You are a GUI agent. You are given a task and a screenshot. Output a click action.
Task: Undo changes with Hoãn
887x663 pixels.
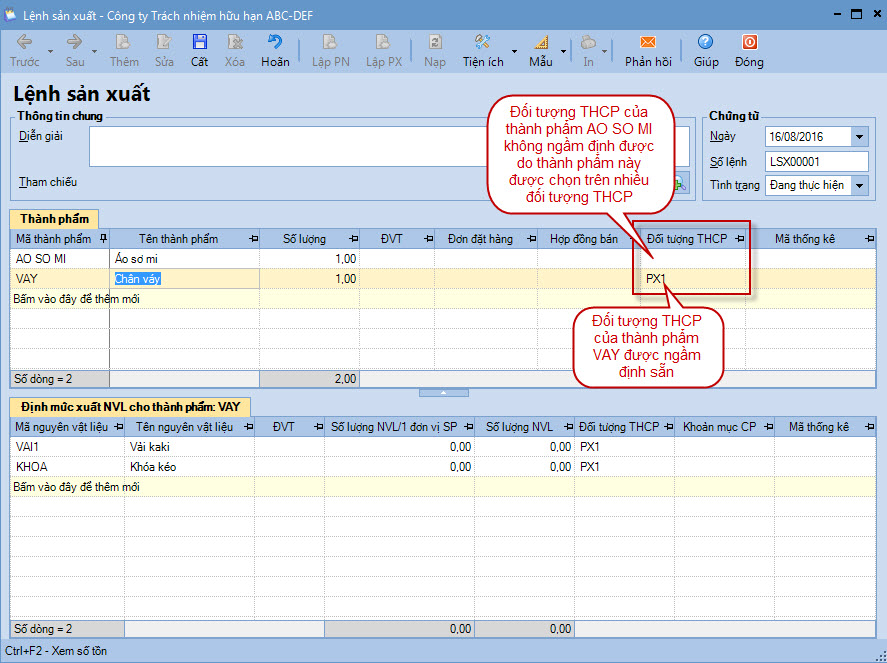pyautogui.click(x=275, y=50)
